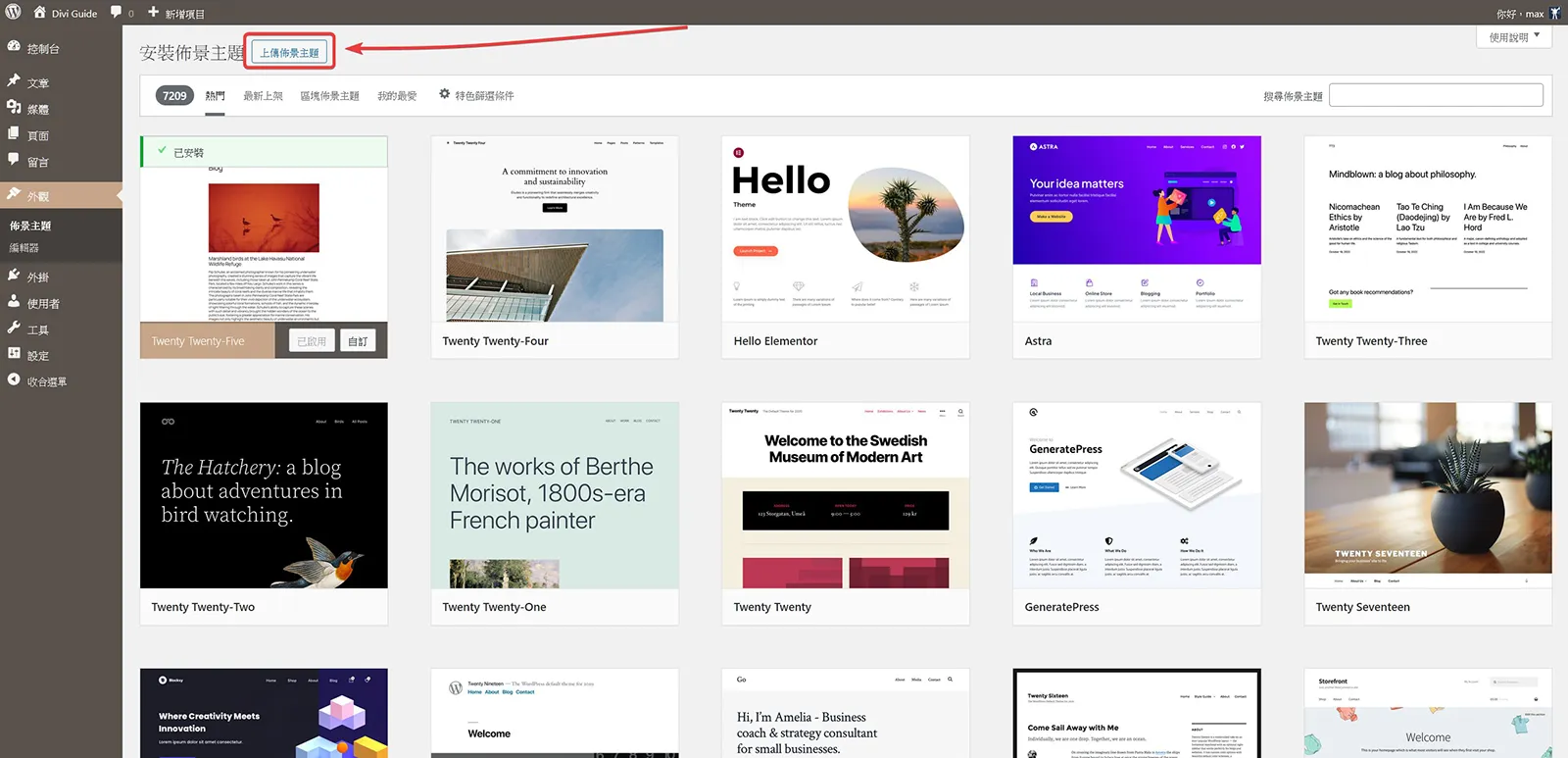Click the Upload Theme button
1568x758 pixels.
(x=289, y=53)
